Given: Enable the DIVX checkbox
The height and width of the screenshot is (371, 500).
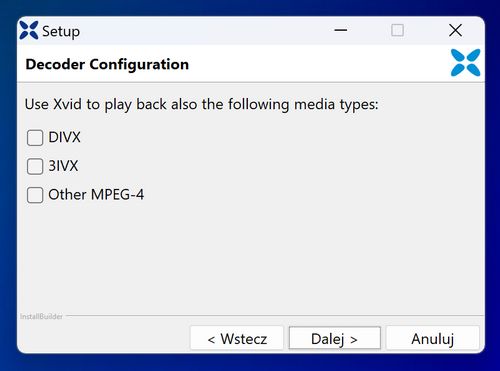Looking at the screenshot, I should click(x=35, y=138).
